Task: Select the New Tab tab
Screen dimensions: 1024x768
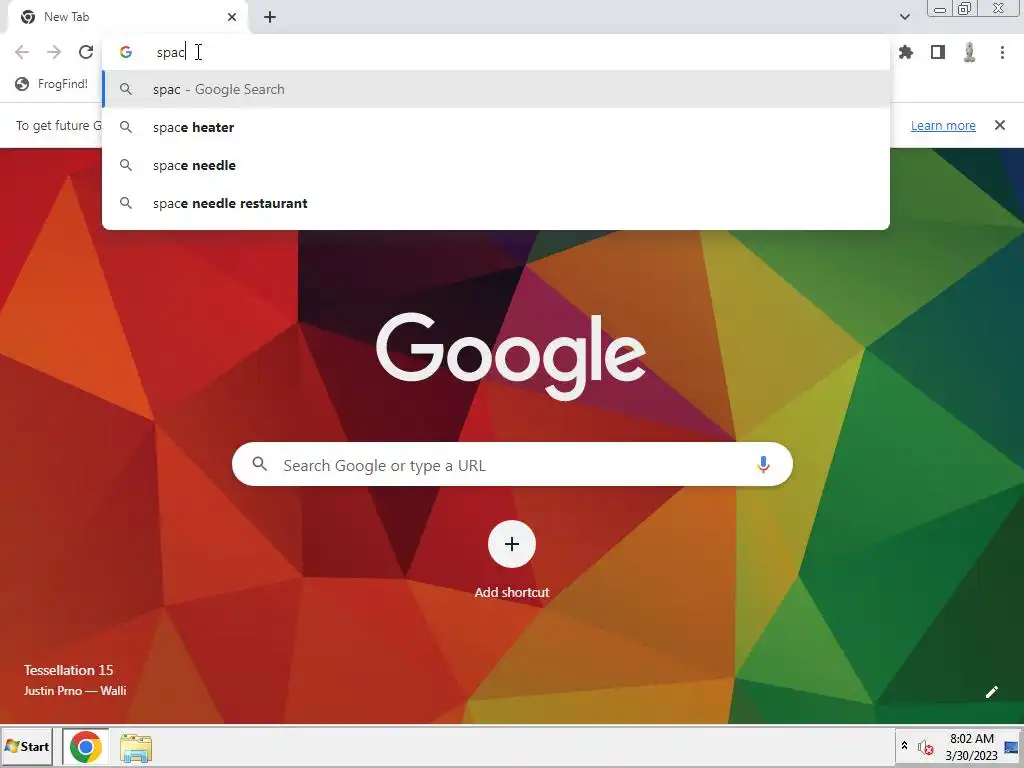Action: pyautogui.click(x=128, y=17)
